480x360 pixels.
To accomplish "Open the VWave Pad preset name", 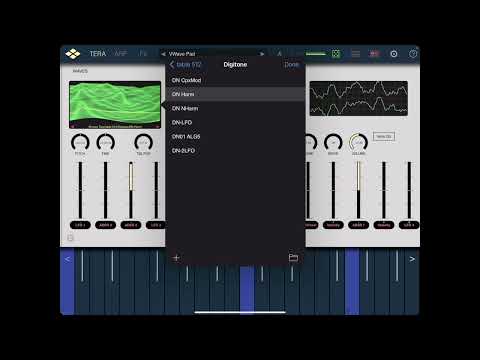I will click(x=182, y=54).
